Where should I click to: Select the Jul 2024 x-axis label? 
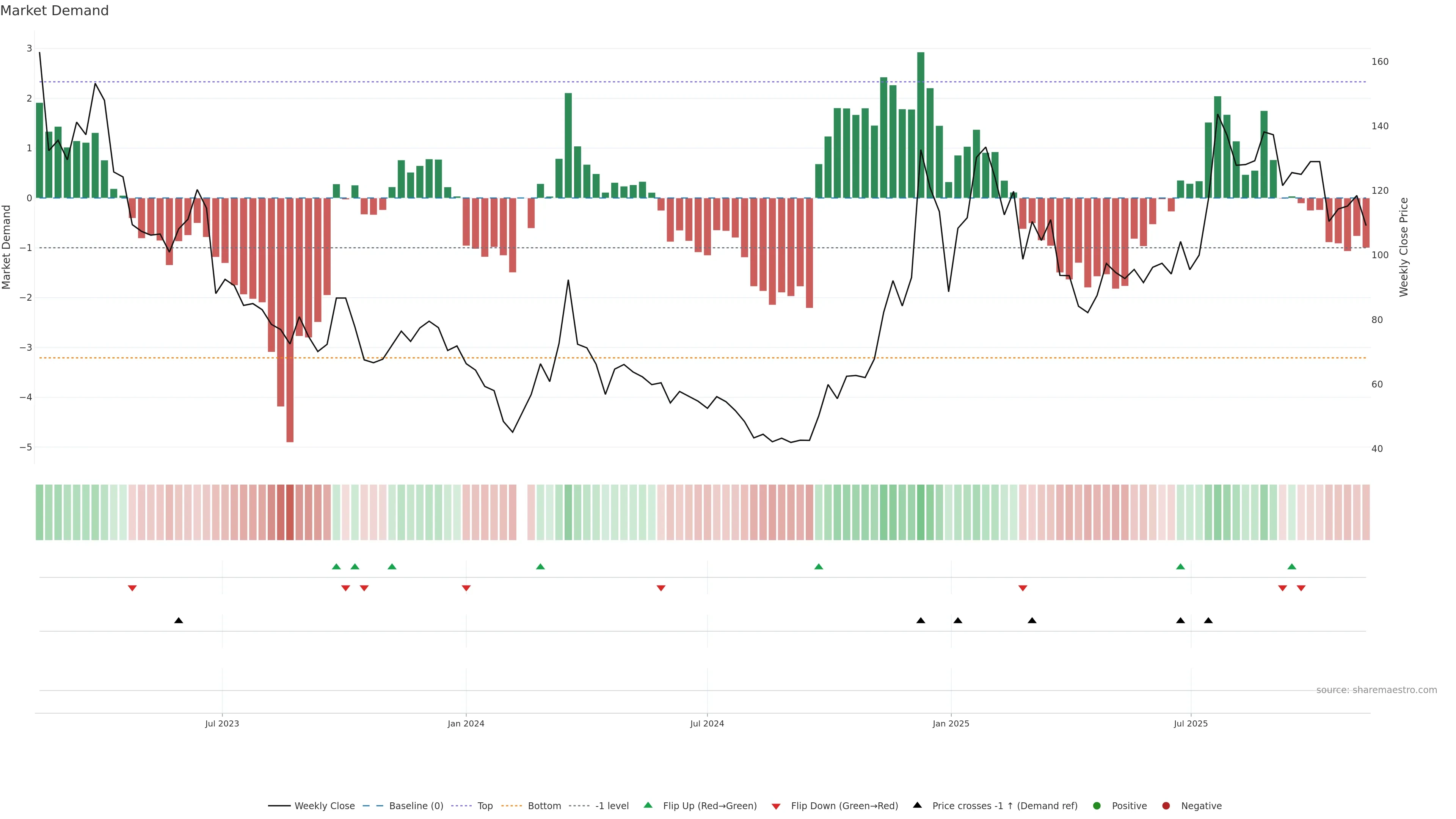tap(707, 723)
